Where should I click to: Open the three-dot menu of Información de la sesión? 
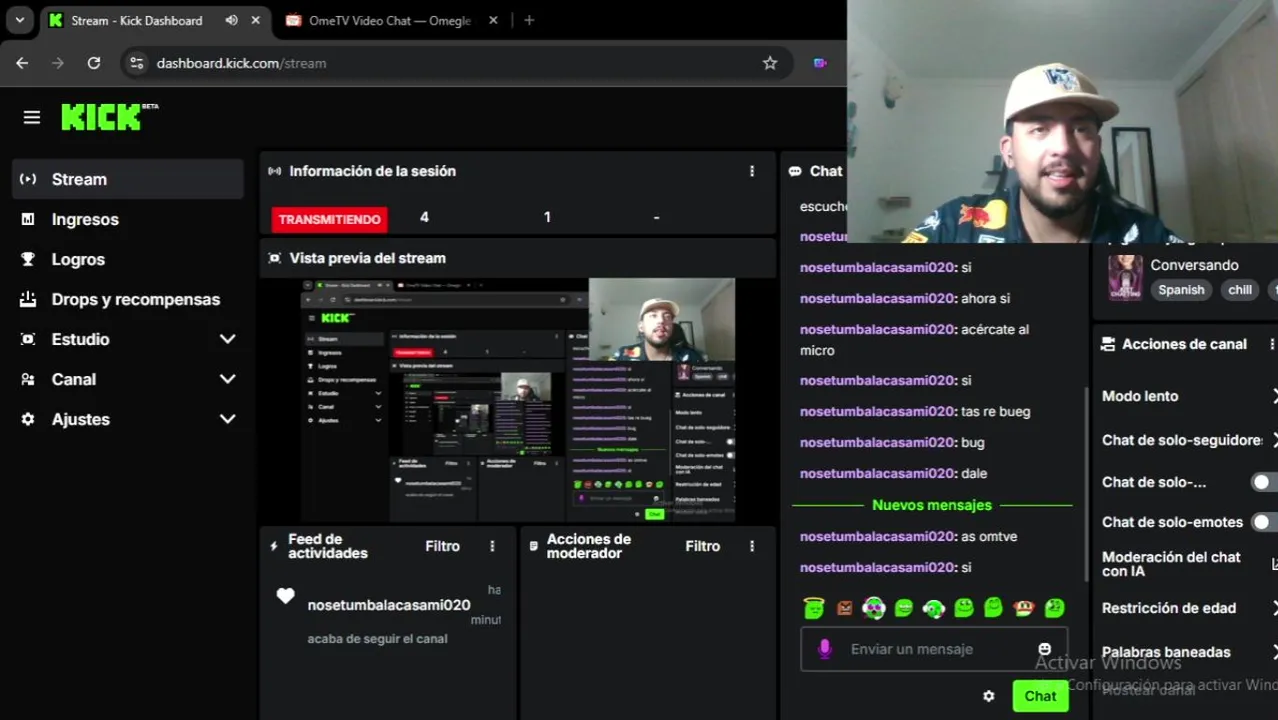coord(752,171)
